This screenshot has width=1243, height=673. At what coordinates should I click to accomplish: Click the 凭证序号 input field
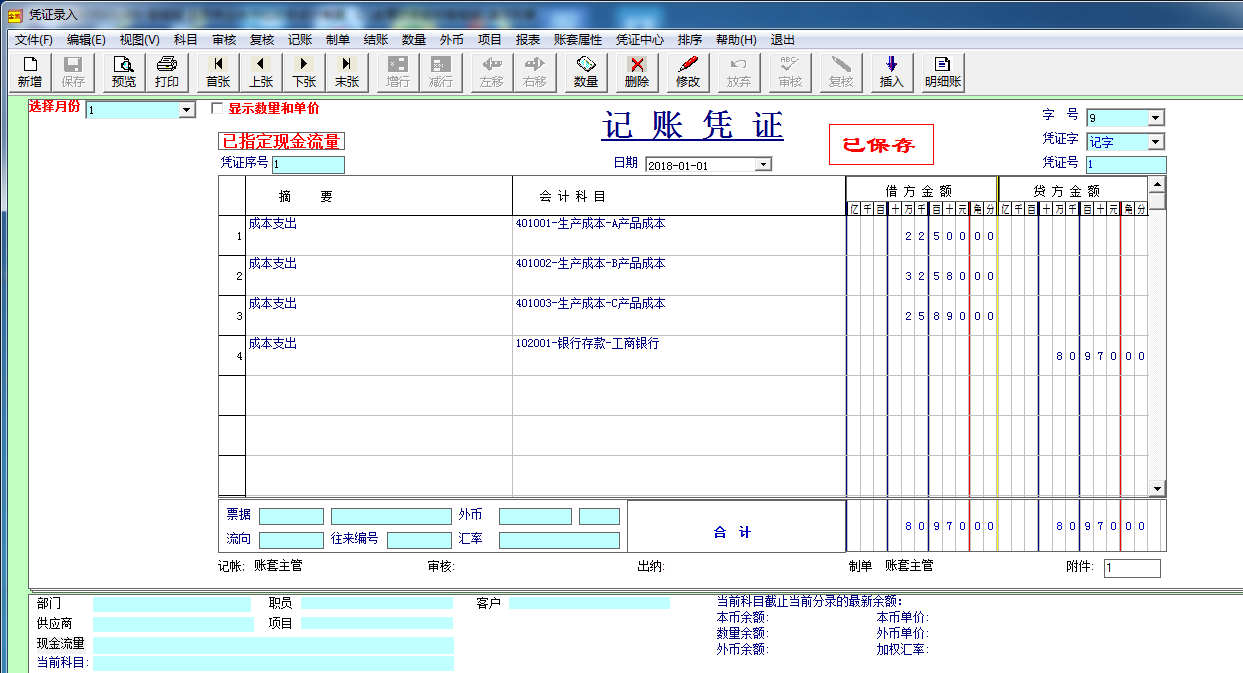click(x=308, y=165)
